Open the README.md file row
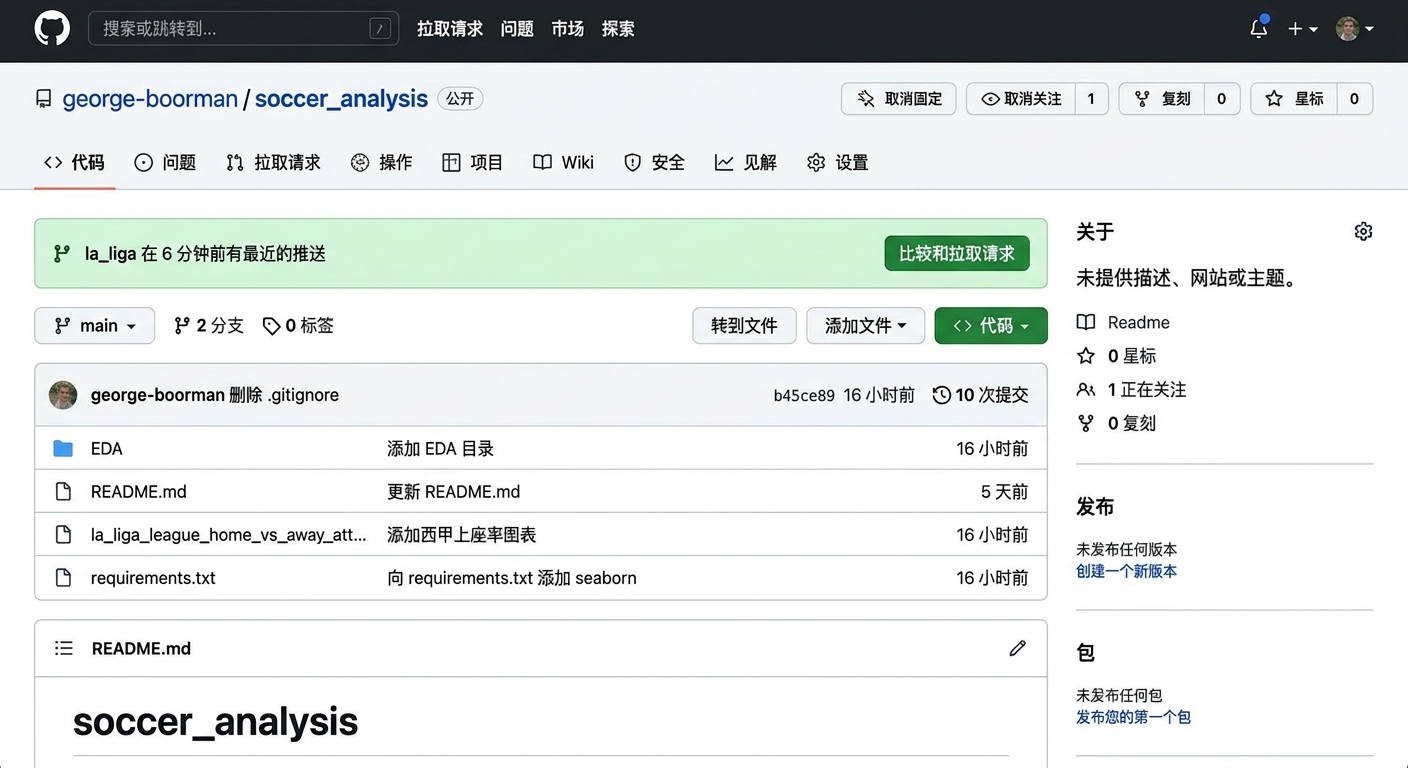Viewport: 1408px width, 768px height. coord(541,492)
